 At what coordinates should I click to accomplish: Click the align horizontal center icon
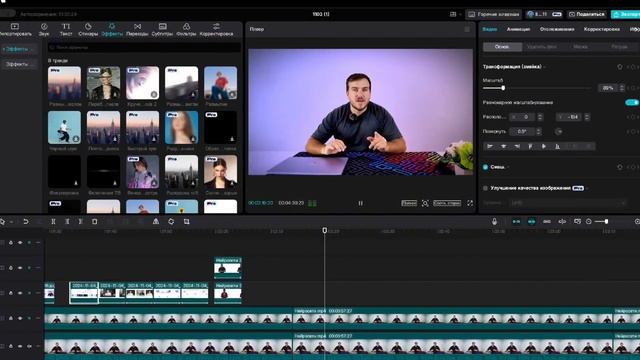coord(504,146)
